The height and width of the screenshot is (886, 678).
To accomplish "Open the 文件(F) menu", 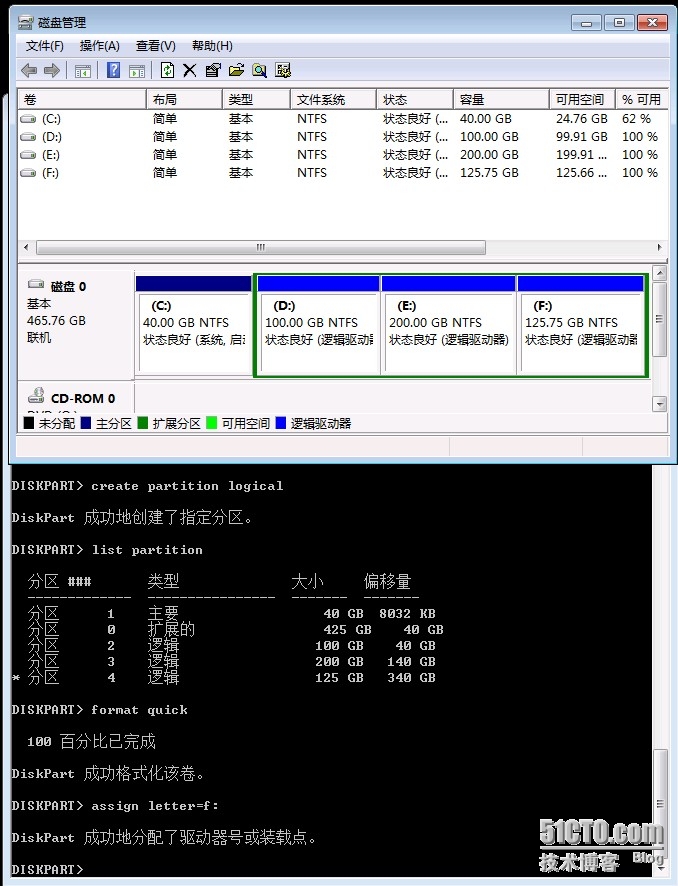I will click(45, 46).
